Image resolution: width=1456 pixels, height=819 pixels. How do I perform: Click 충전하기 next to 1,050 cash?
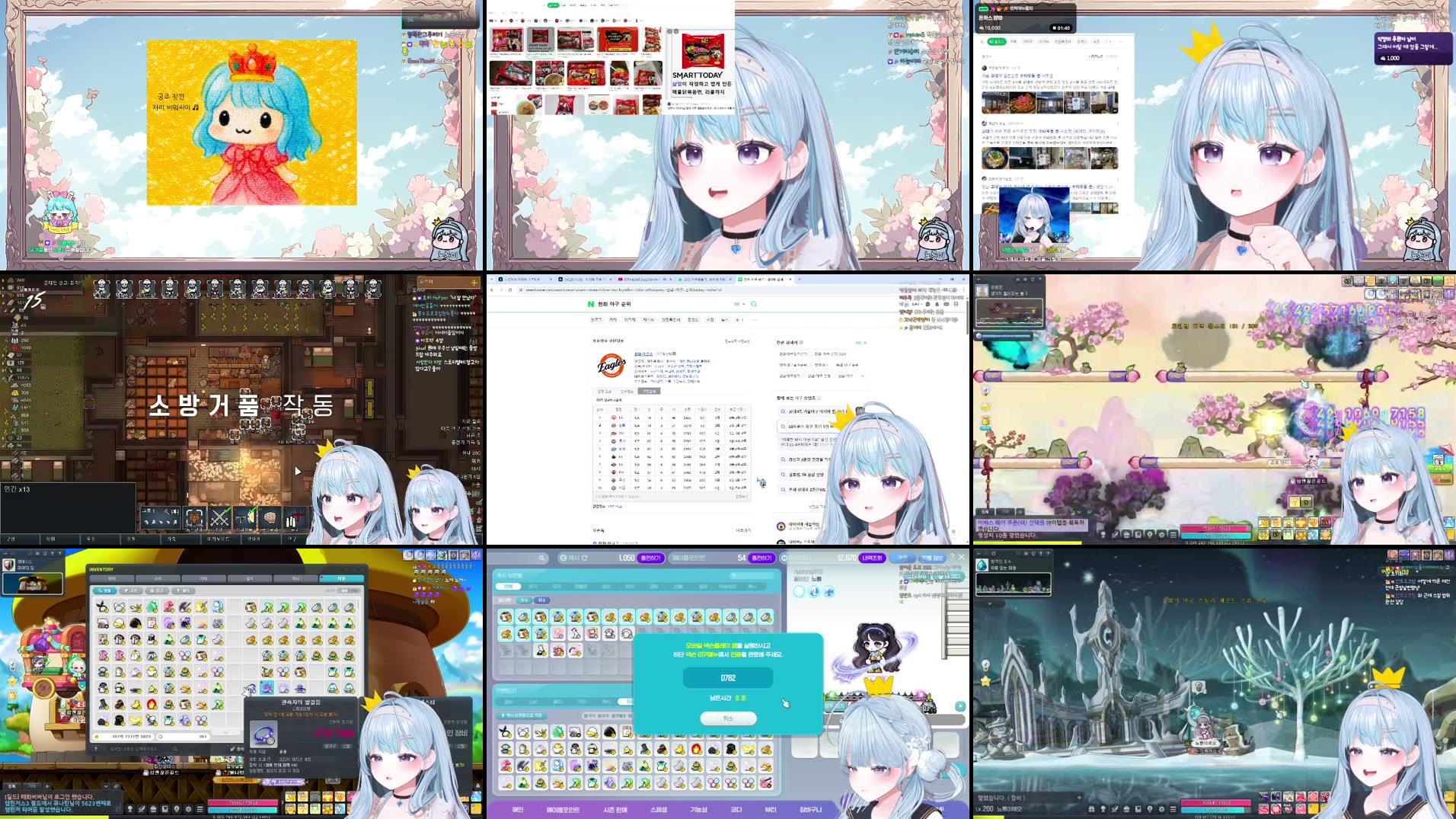650,558
